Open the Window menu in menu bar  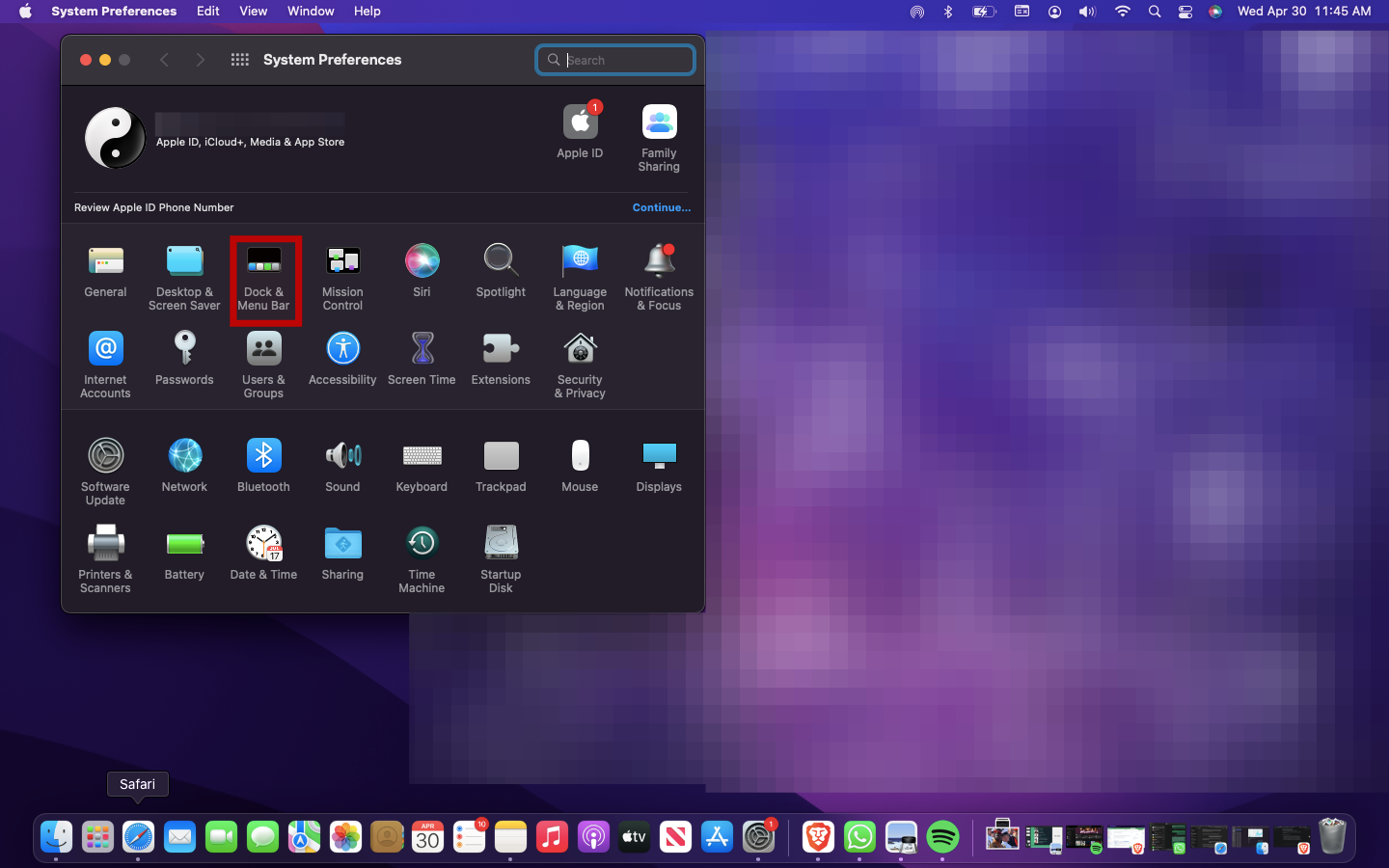click(311, 12)
